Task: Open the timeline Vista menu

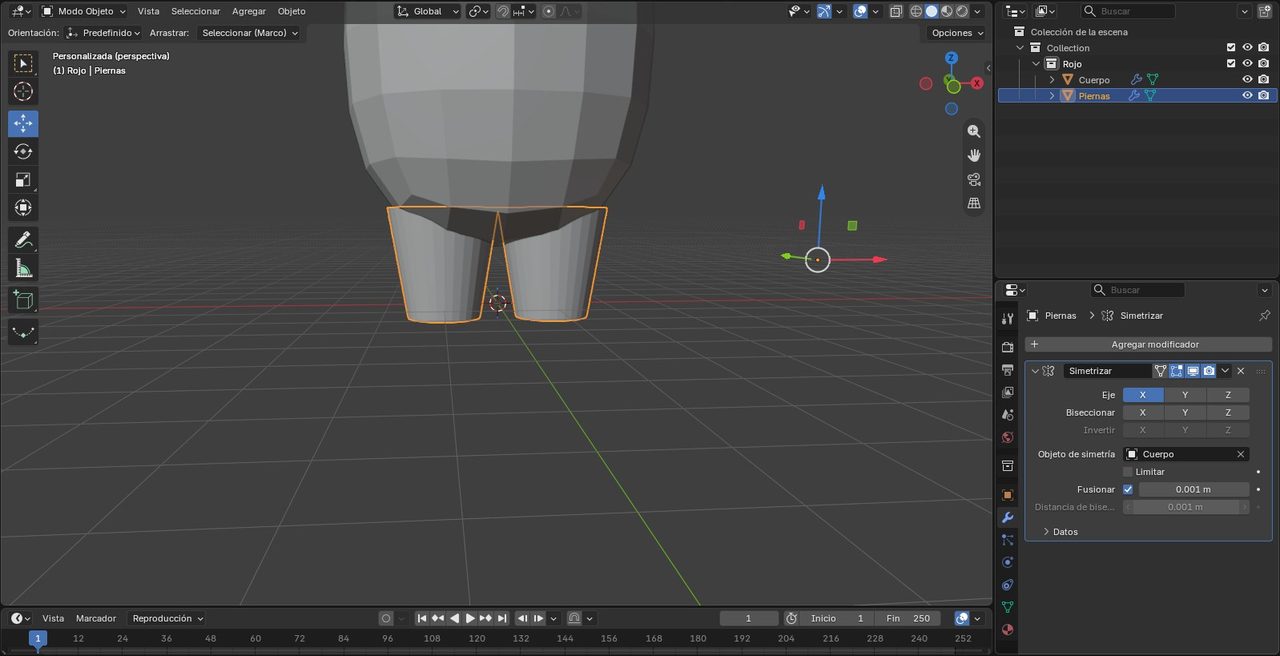Action: (53, 618)
